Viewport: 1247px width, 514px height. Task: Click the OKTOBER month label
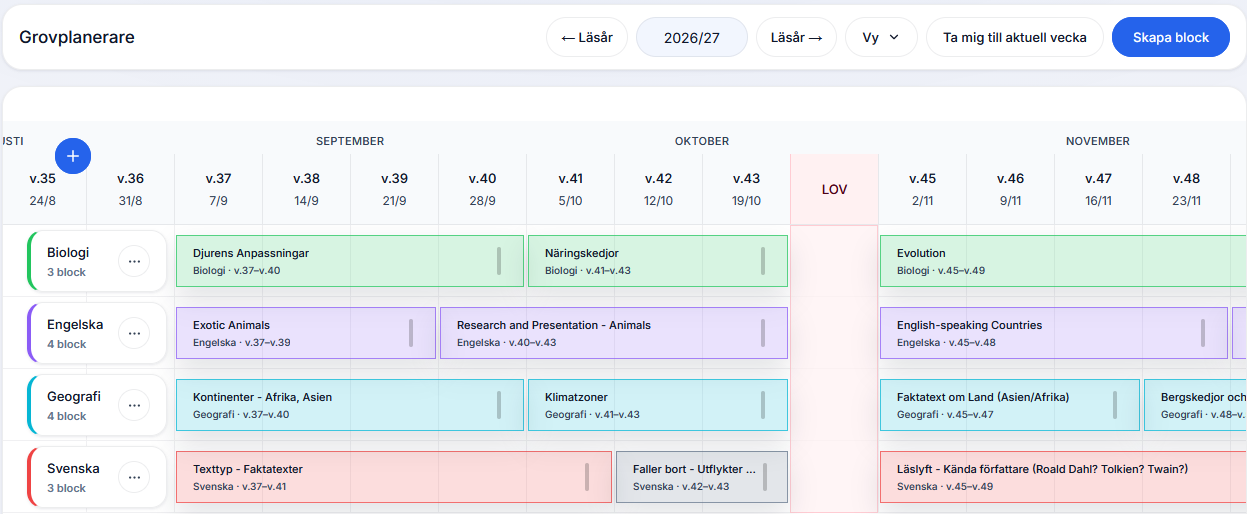702,141
